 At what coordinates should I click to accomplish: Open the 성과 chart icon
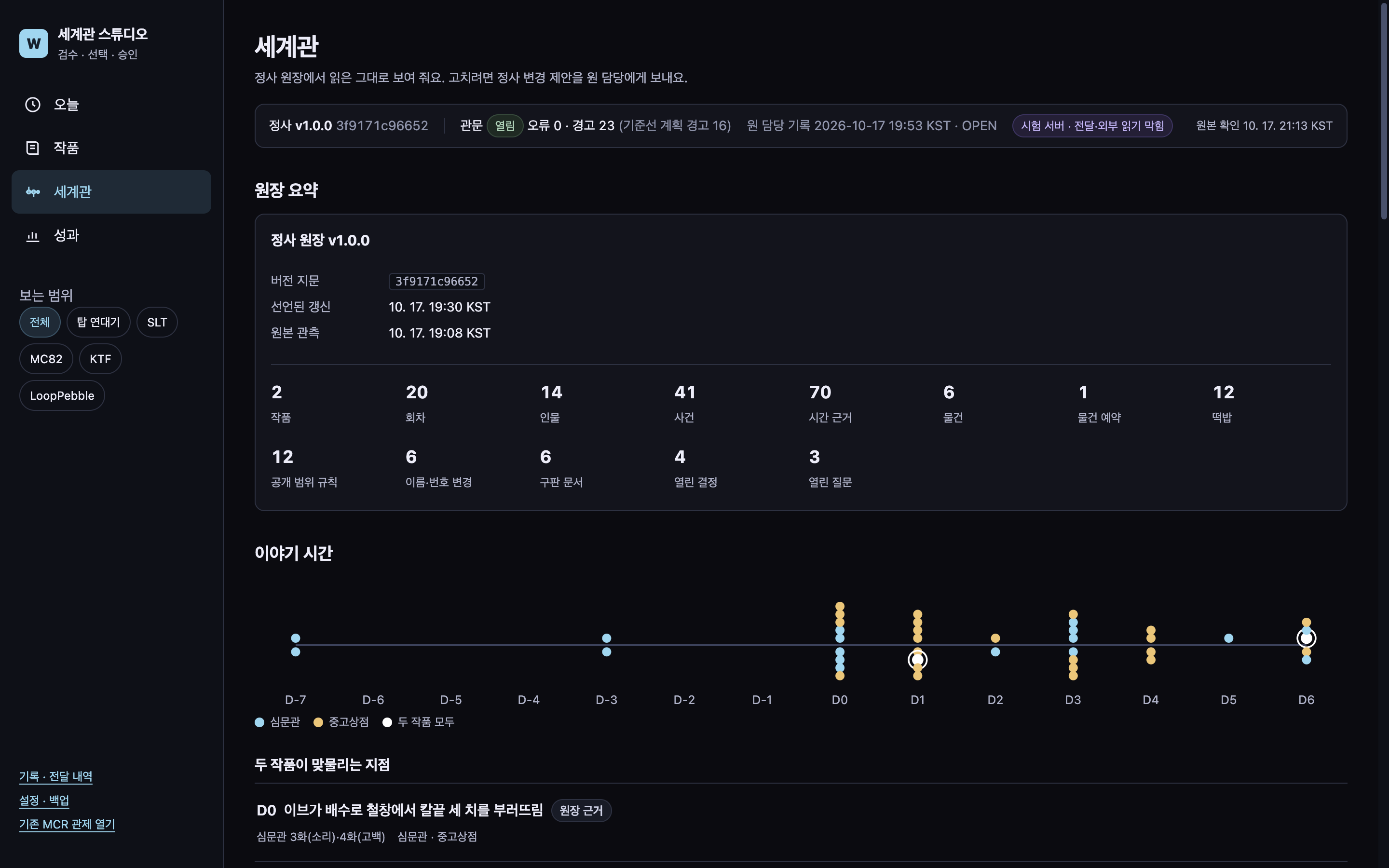[x=33, y=235]
